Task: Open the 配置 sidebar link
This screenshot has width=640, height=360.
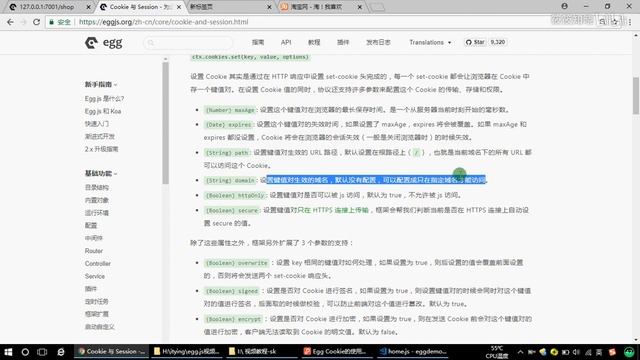Action: tap(91, 225)
